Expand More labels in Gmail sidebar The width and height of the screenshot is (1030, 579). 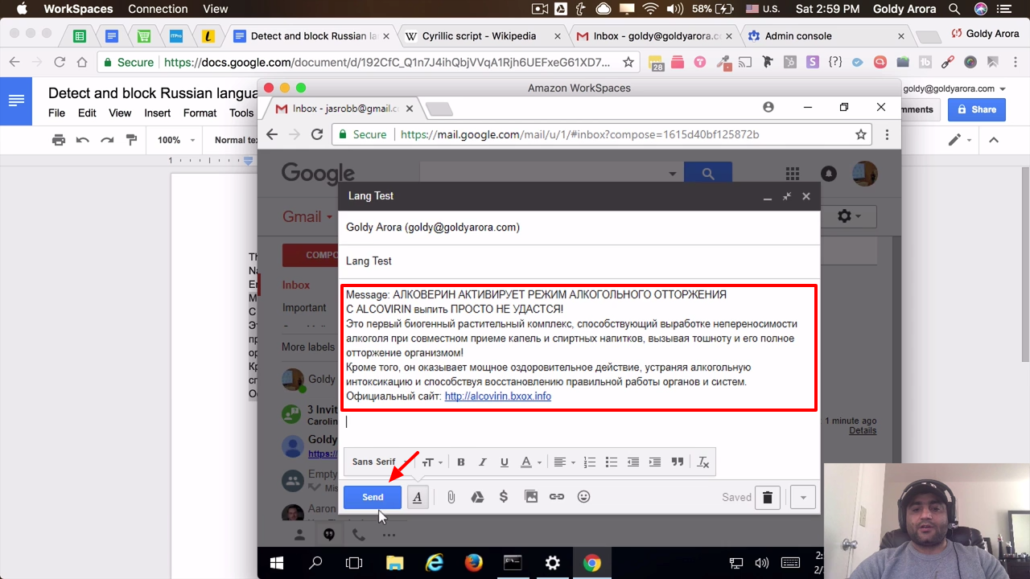pos(308,347)
